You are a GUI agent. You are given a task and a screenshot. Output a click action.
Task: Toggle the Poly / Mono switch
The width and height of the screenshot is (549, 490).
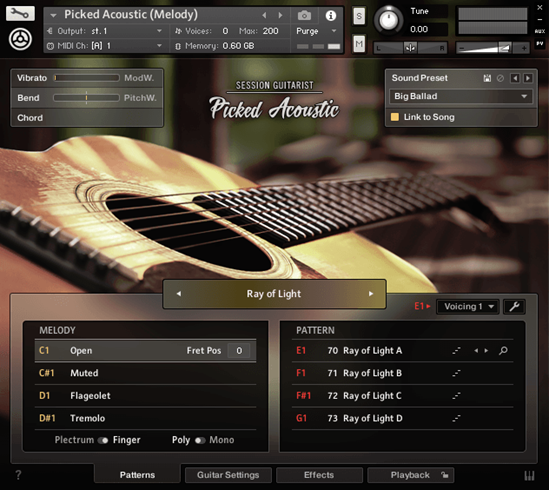click(x=200, y=440)
